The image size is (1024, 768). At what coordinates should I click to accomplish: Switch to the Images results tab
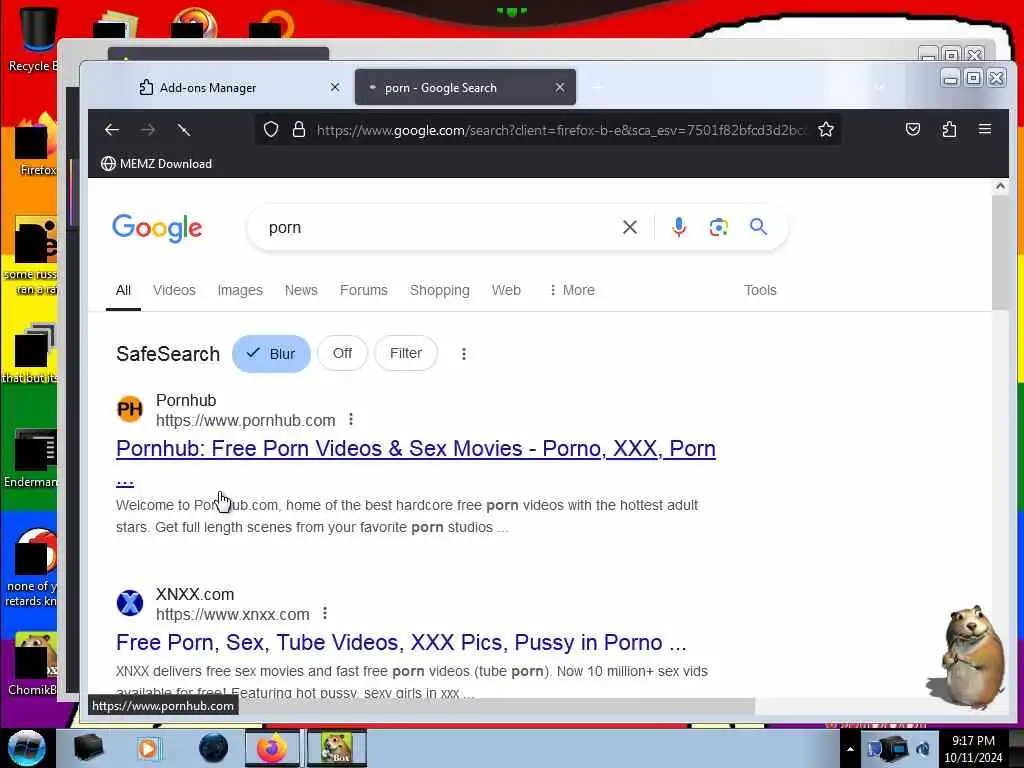[x=240, y=290]
